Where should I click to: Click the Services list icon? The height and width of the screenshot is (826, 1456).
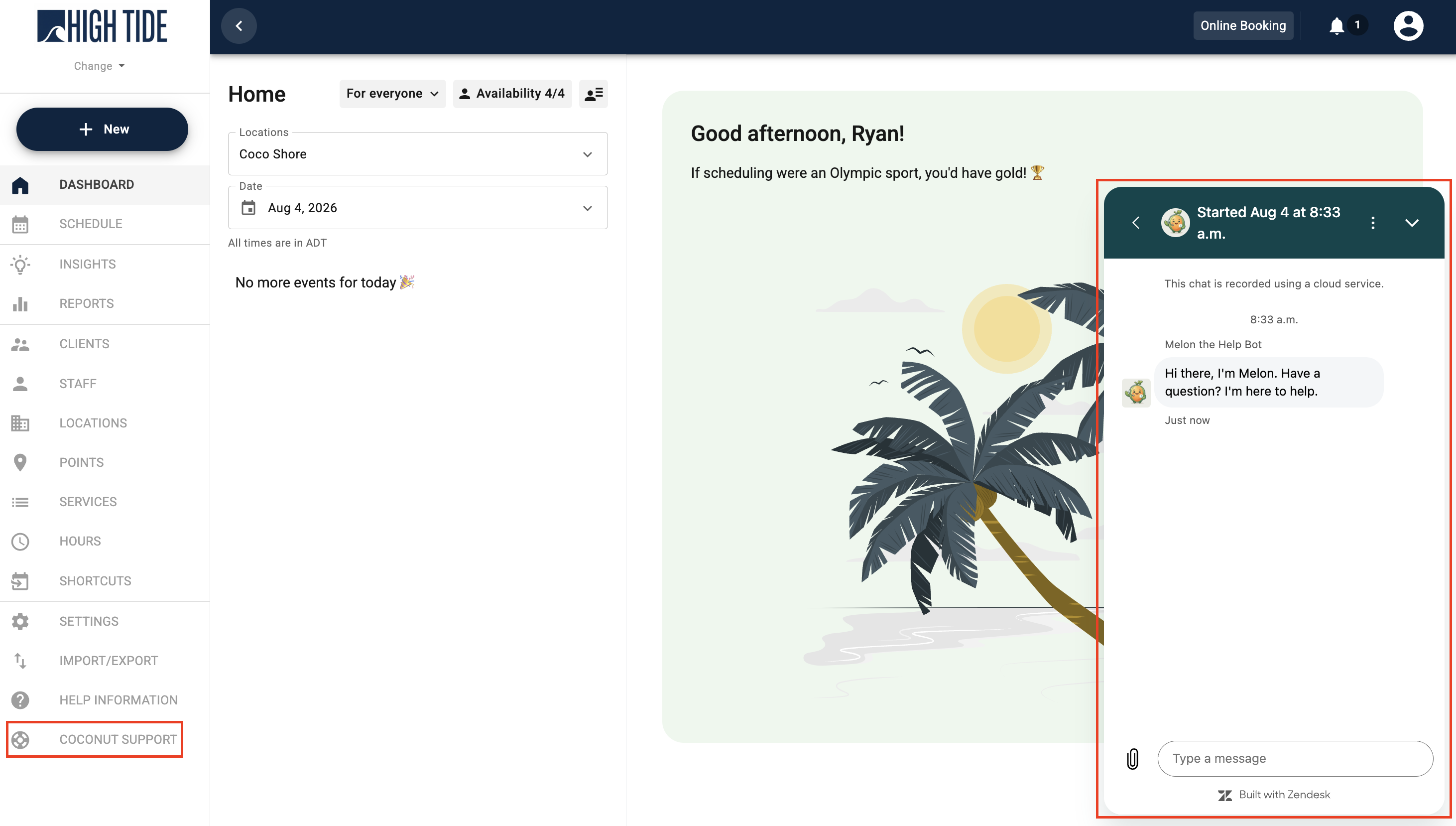20,502
